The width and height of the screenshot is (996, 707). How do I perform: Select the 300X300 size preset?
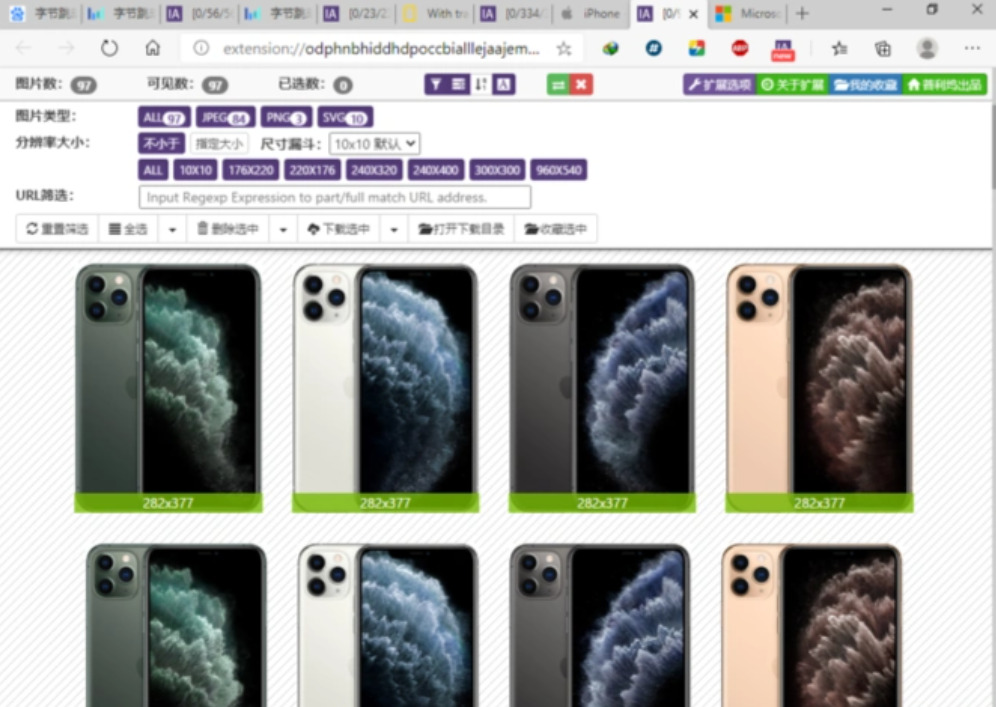click(497, 170)
